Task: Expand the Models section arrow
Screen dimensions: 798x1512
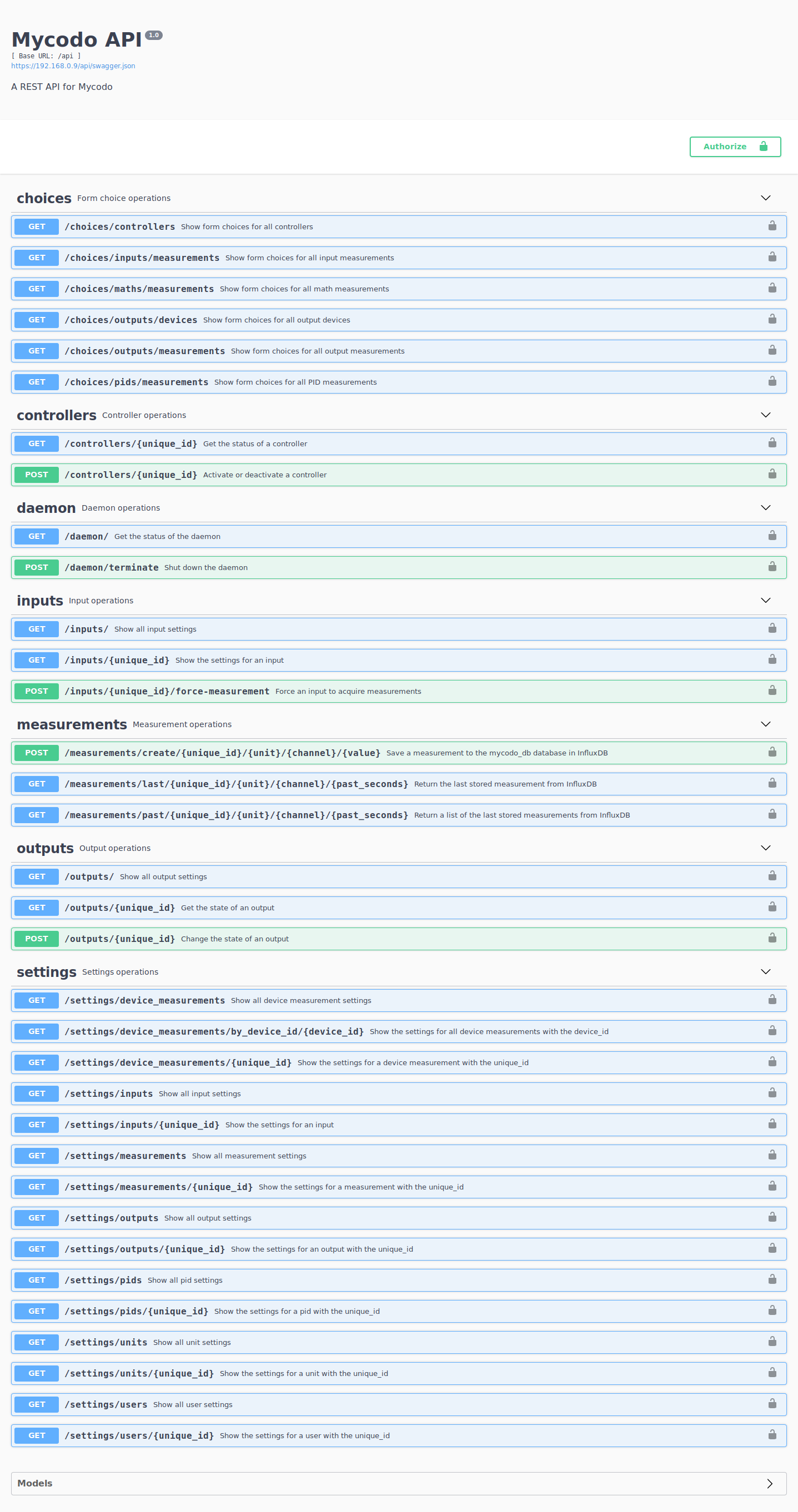Action: [769, 1483]
